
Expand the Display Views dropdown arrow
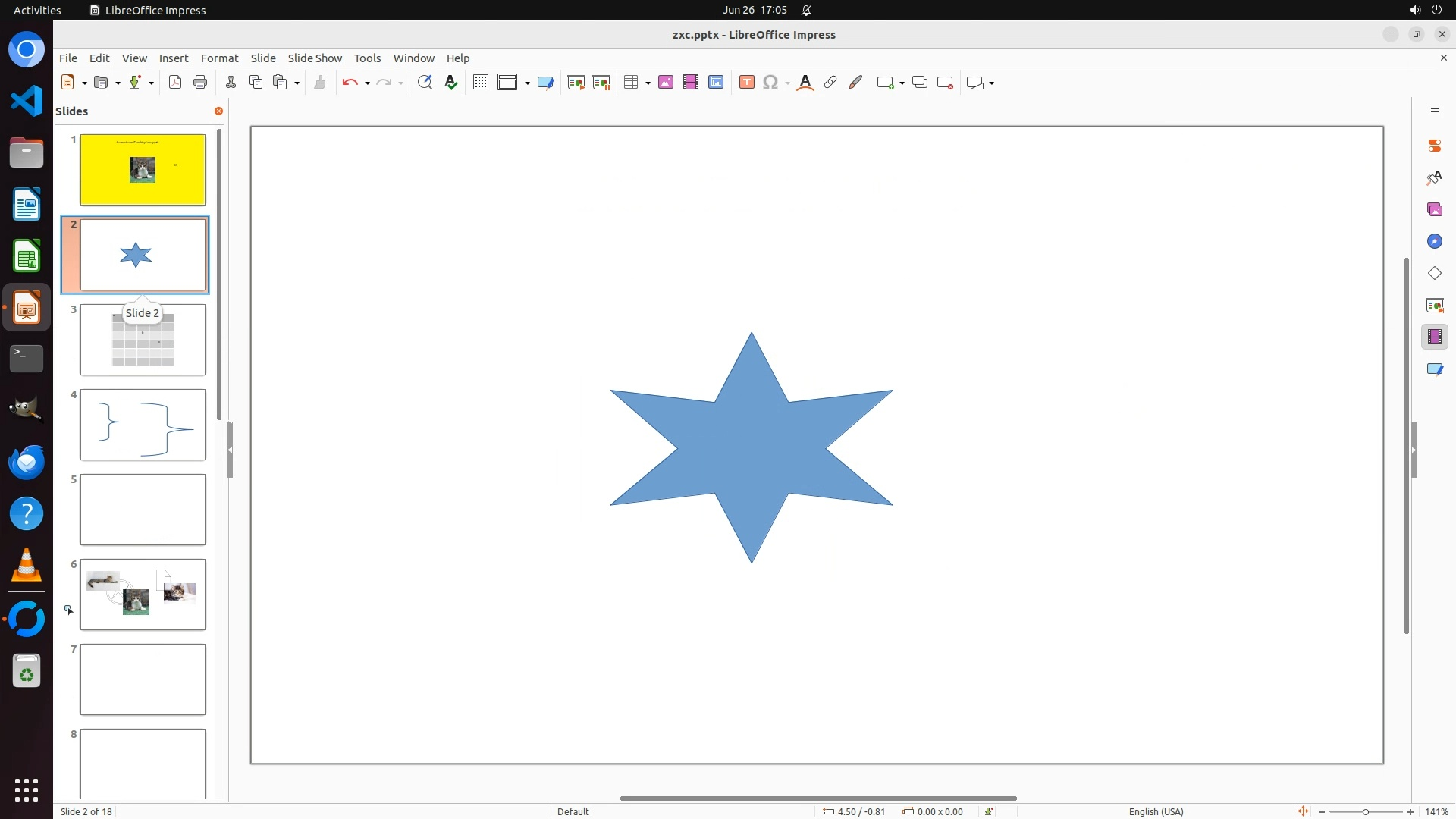click(527, 83)
